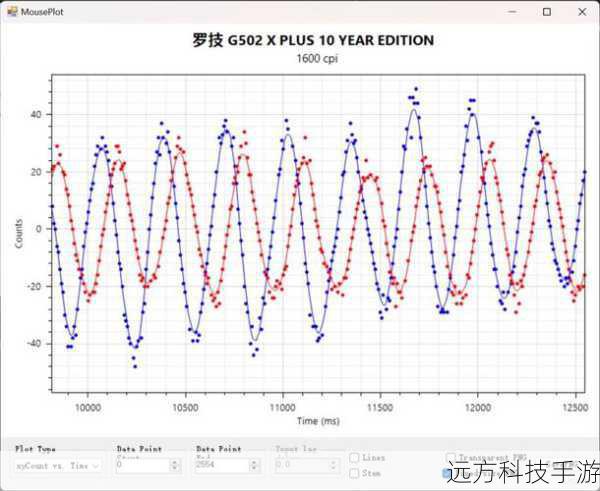Image resolution: width=600 pixels, height=491 pixels.
Task: Enable the Lines checkbox
Action: pos(354,458)
